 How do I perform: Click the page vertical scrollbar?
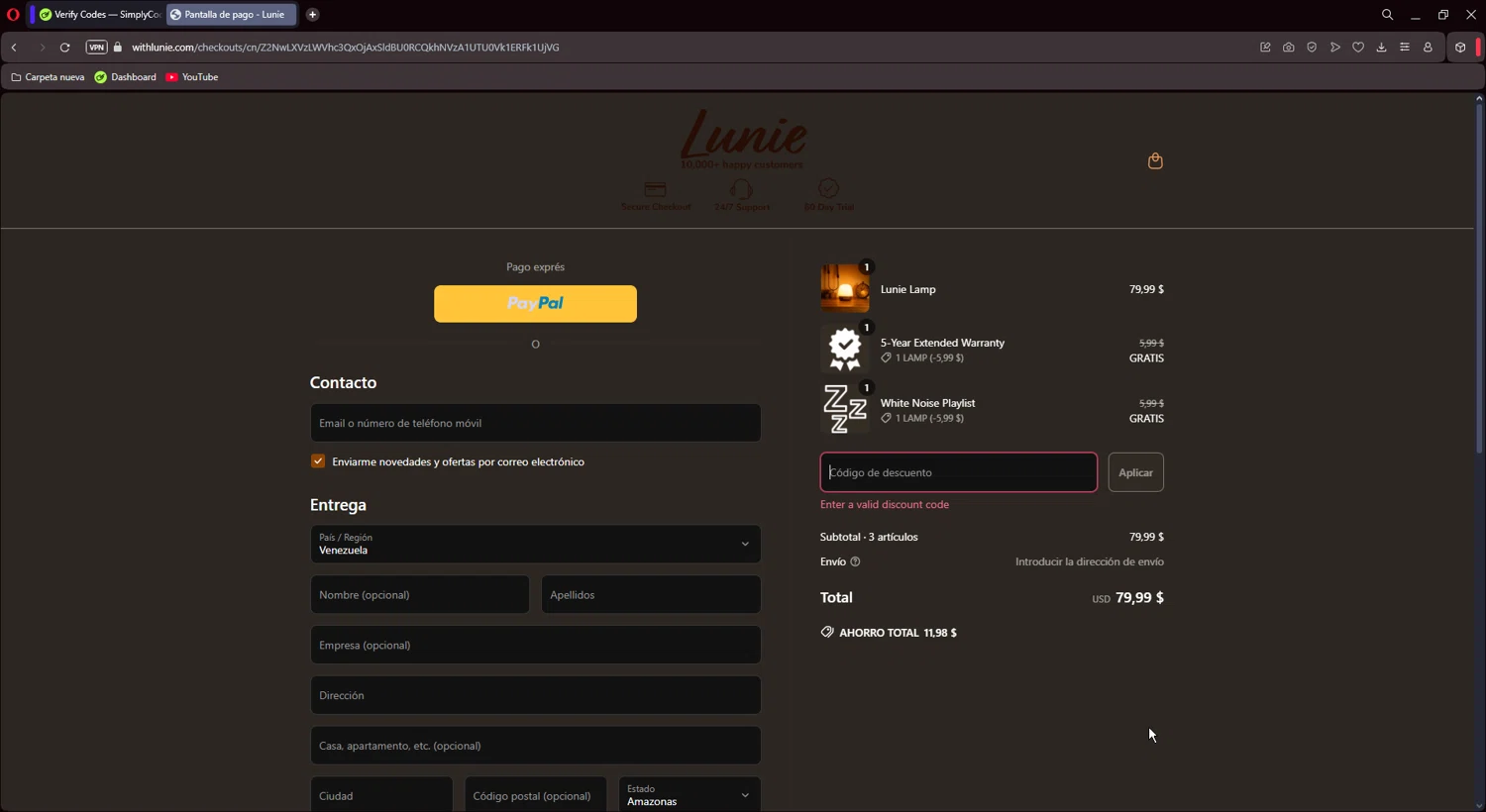1479,277
